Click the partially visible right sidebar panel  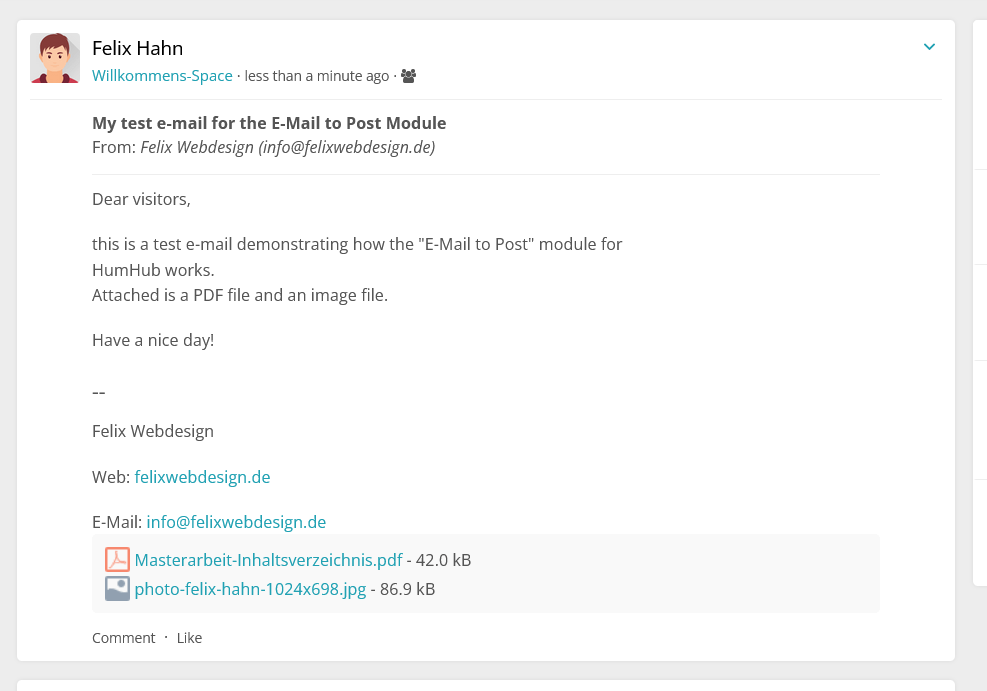pyautogui.click(x=980, y=300)
